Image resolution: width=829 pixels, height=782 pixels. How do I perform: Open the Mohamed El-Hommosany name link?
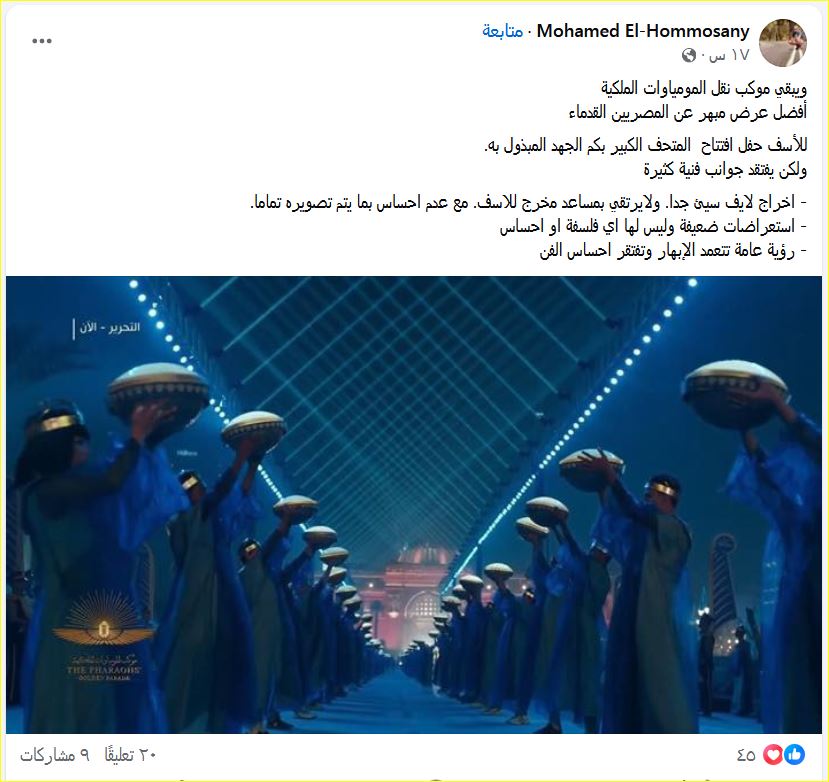[x=642, y=31]
